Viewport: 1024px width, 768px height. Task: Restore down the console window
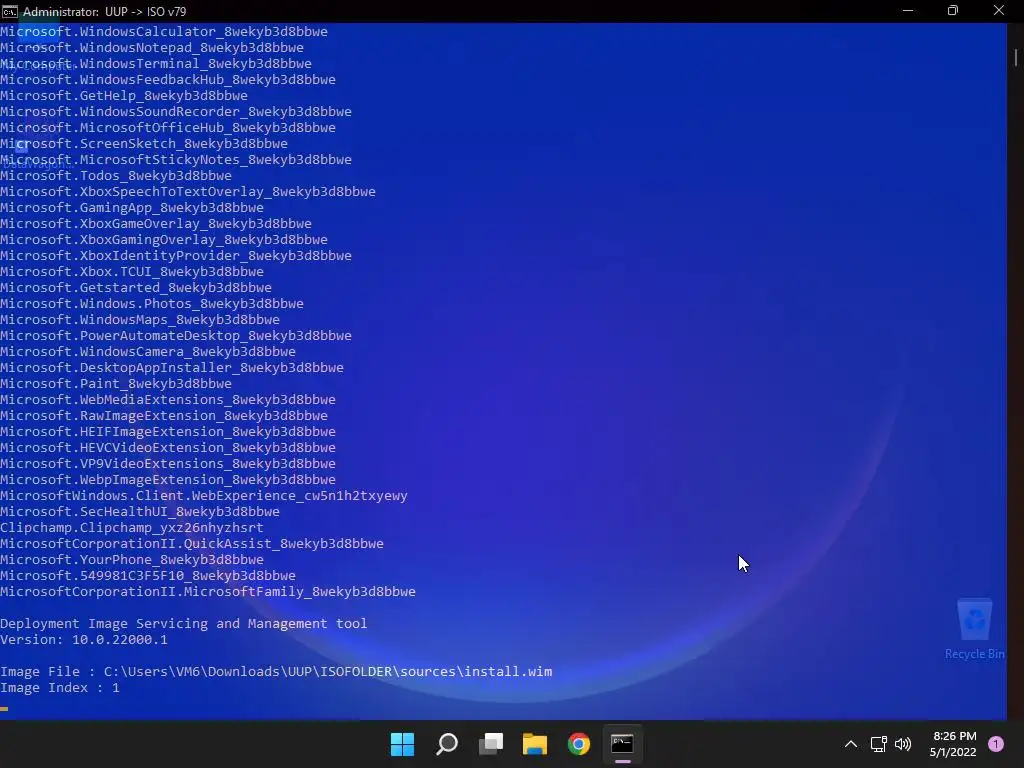coord(953,11)
